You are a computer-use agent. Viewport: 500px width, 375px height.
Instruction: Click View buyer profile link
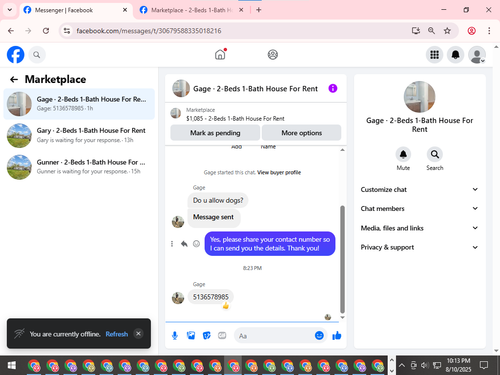click(x=279, y=172)
